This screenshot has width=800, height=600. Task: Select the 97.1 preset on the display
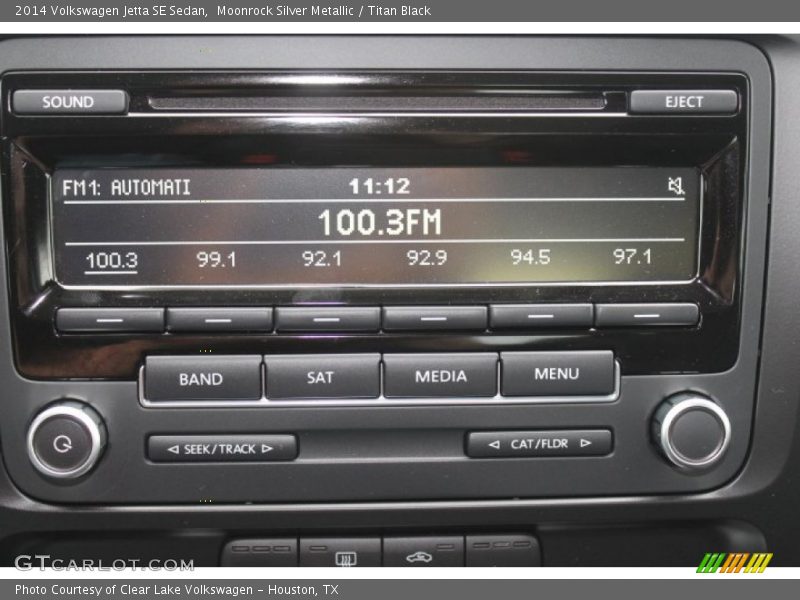click(x=633, y=256)
